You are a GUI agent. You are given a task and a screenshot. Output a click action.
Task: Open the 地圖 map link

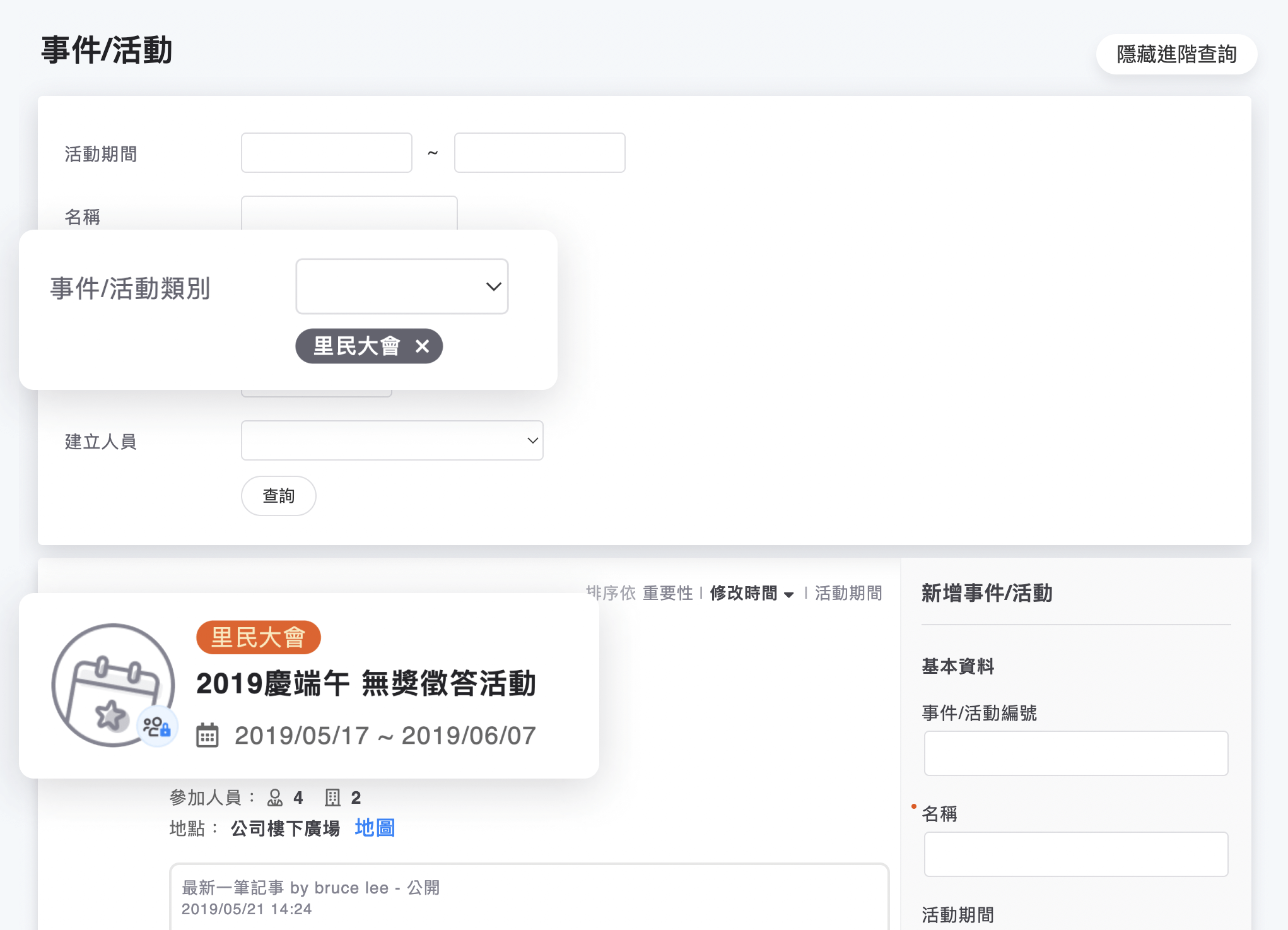point(375,828)
